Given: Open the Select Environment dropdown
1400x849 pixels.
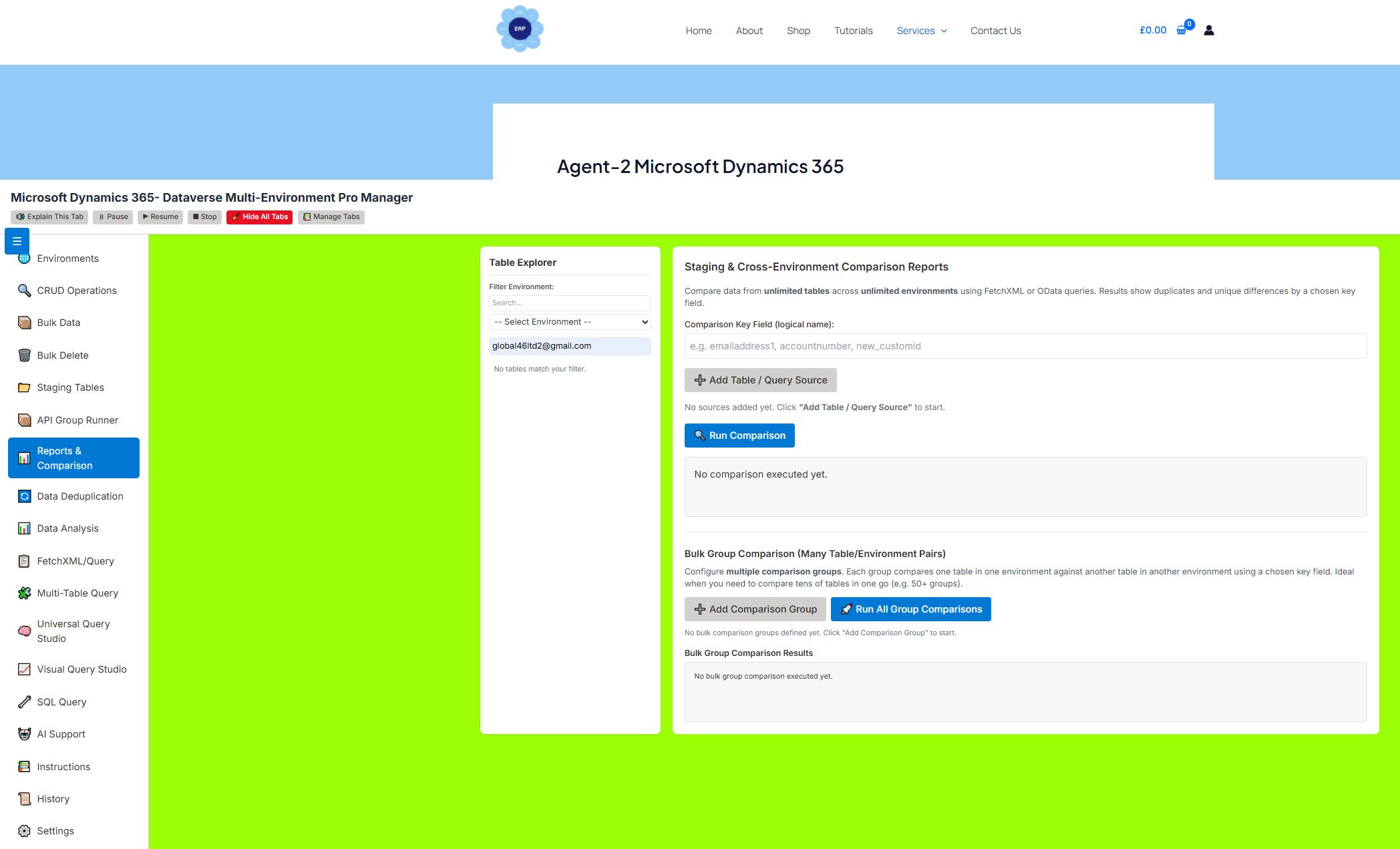Looking at the screenshot, I should [x=569, y=321].
